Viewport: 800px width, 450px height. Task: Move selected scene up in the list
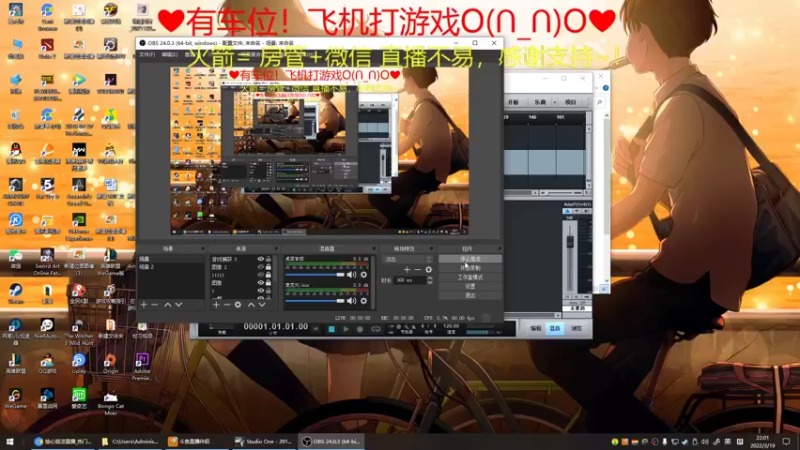click(167, 305)
